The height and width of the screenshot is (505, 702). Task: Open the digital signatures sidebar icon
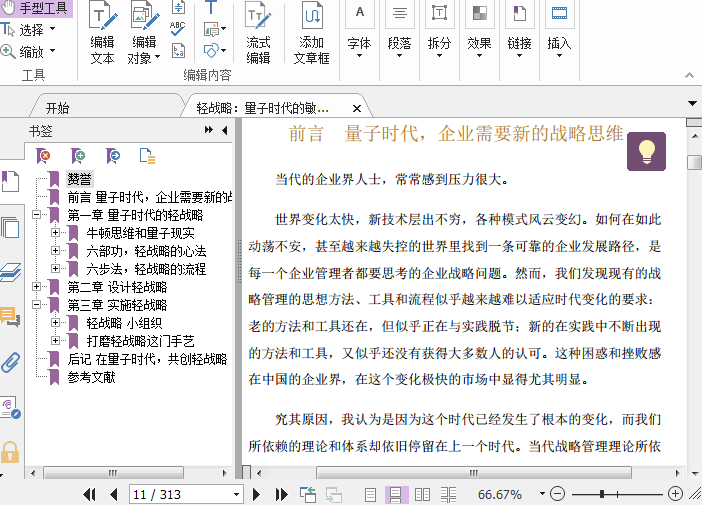click(10, 407)
